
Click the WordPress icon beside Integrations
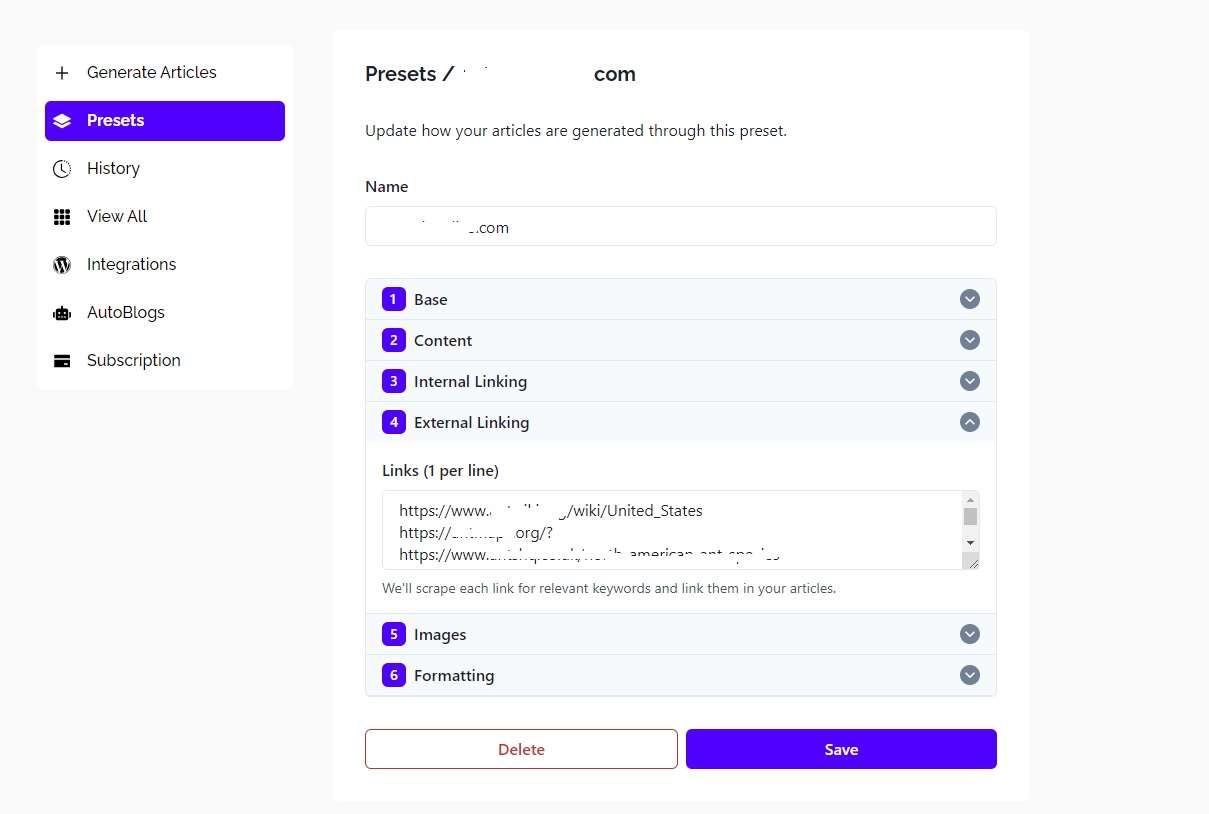pos(62,265)
